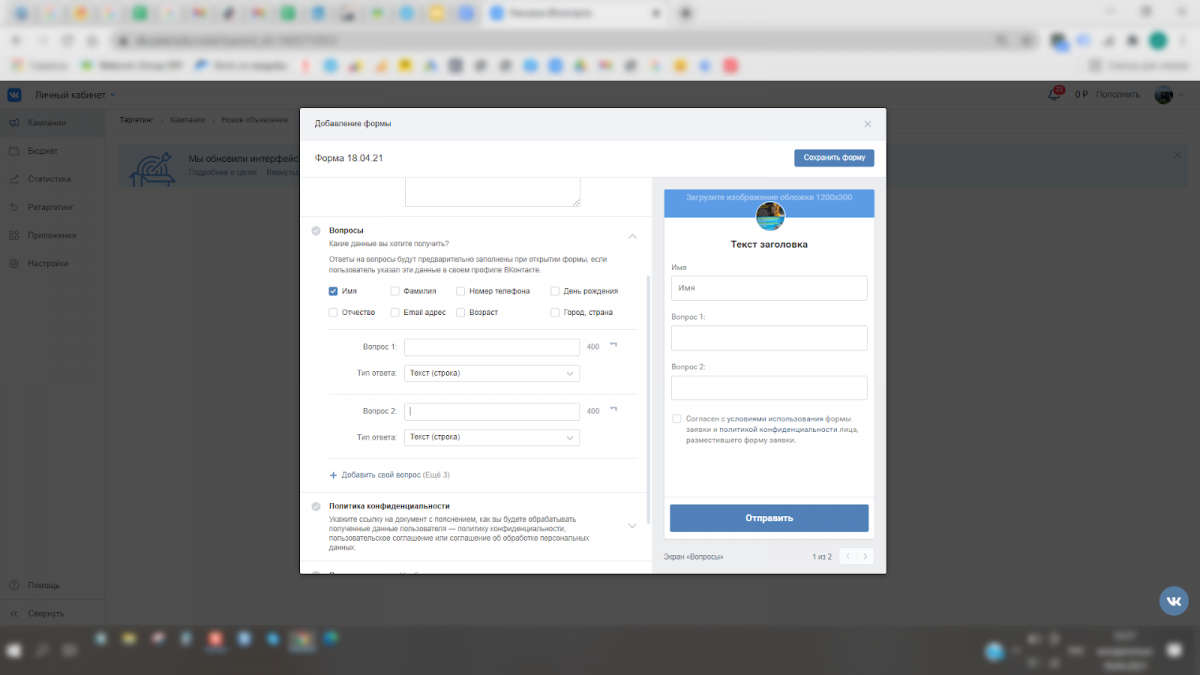Go to previous preview screen arrow
Viewport: 1200px width, 675px height.
847,556
